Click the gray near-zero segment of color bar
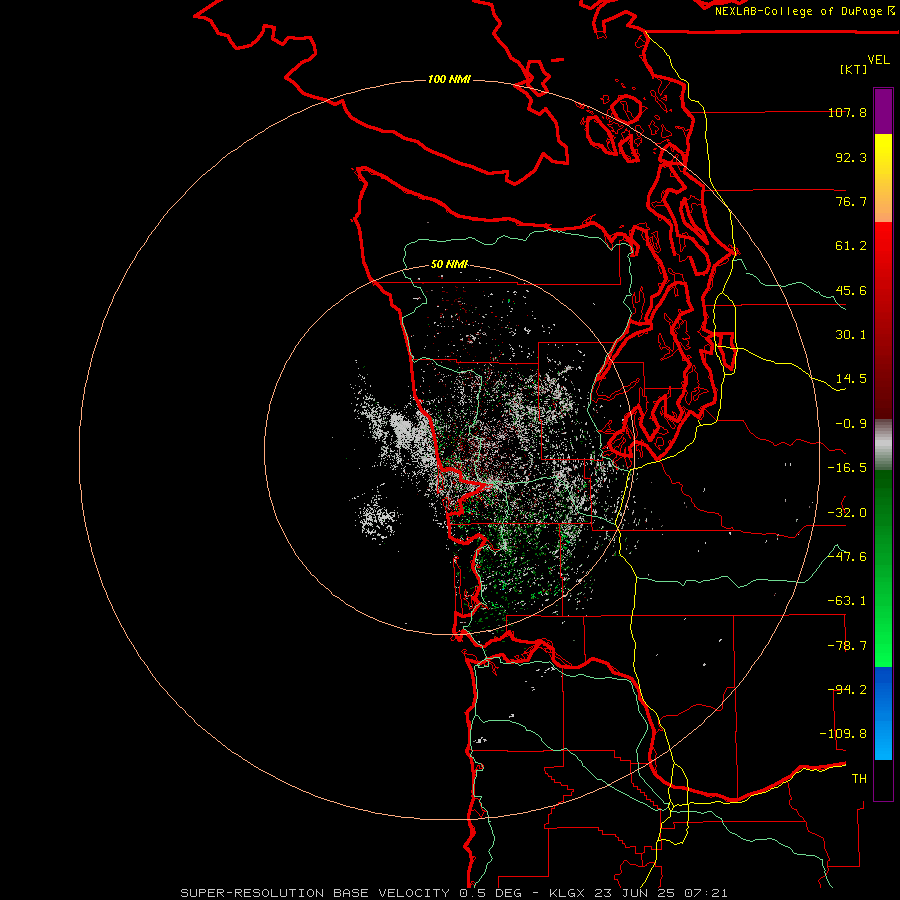 [x=883, y=445]
